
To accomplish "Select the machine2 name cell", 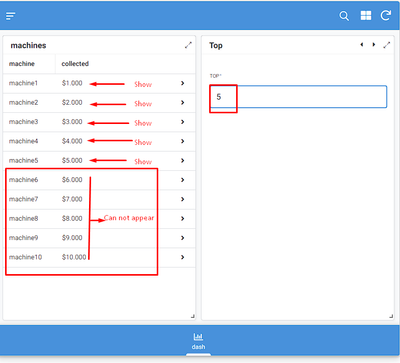I will tap(23, 102).
